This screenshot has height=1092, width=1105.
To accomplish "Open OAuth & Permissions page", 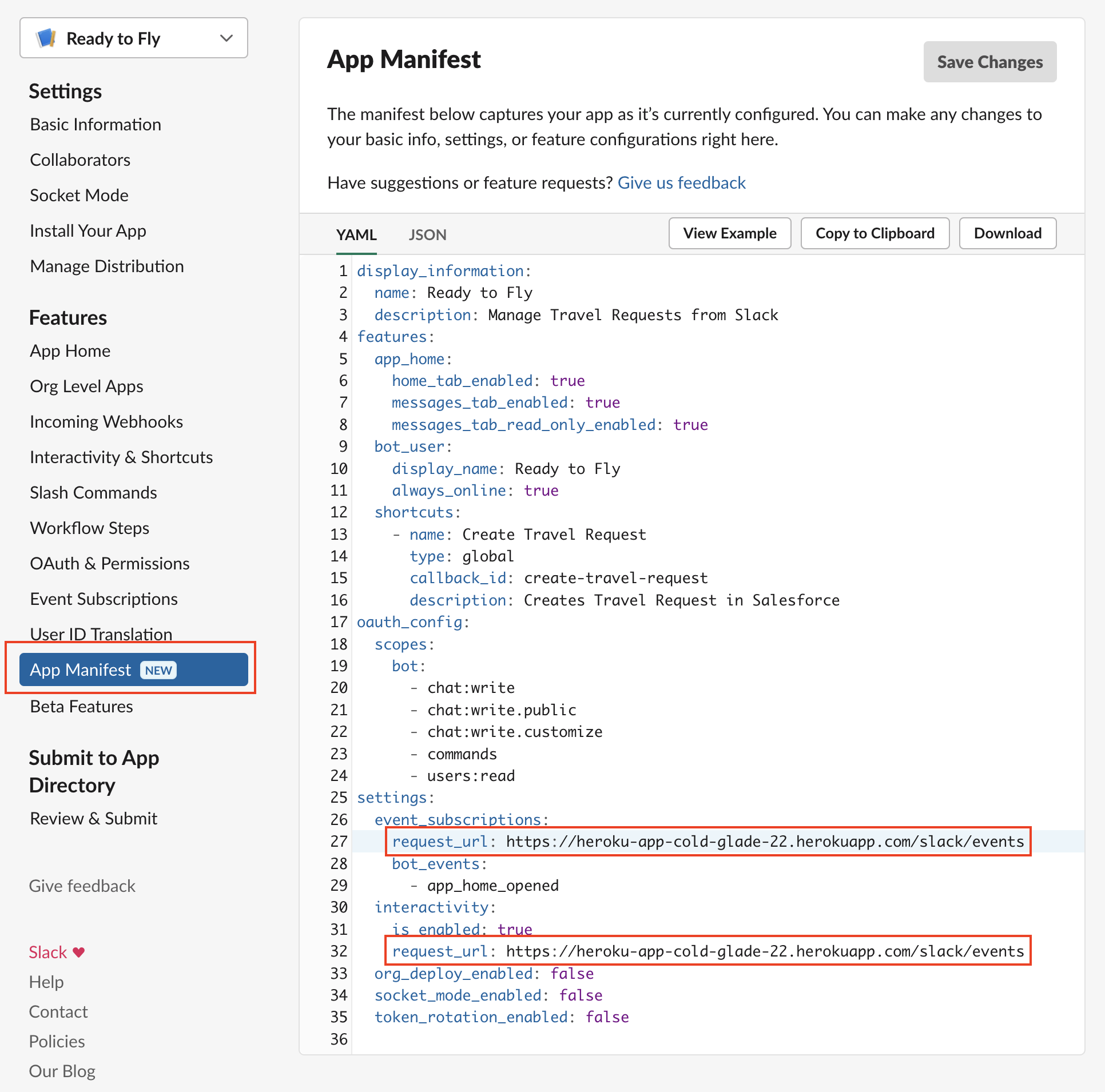I will pos(109,564).
